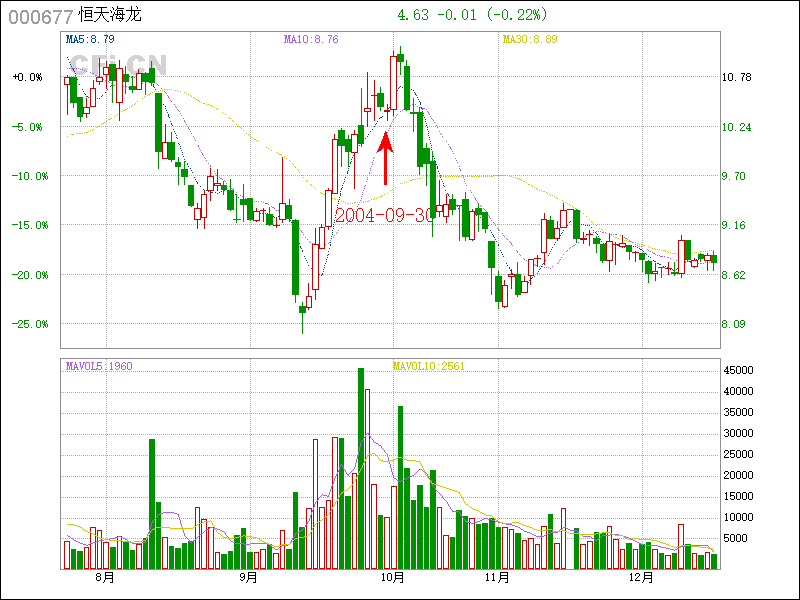Click the MA30:8.89 indicator label
Screen dimensions: 800x600
tap(529, 39)
